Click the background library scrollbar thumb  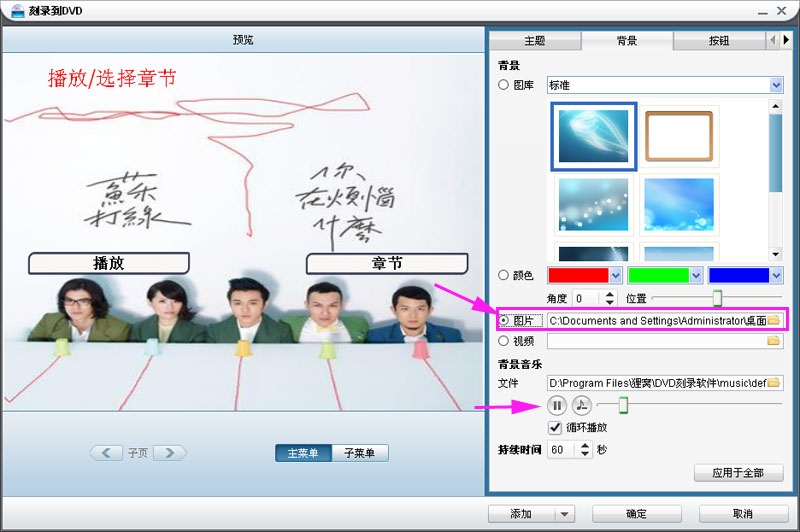click(776, 153)
